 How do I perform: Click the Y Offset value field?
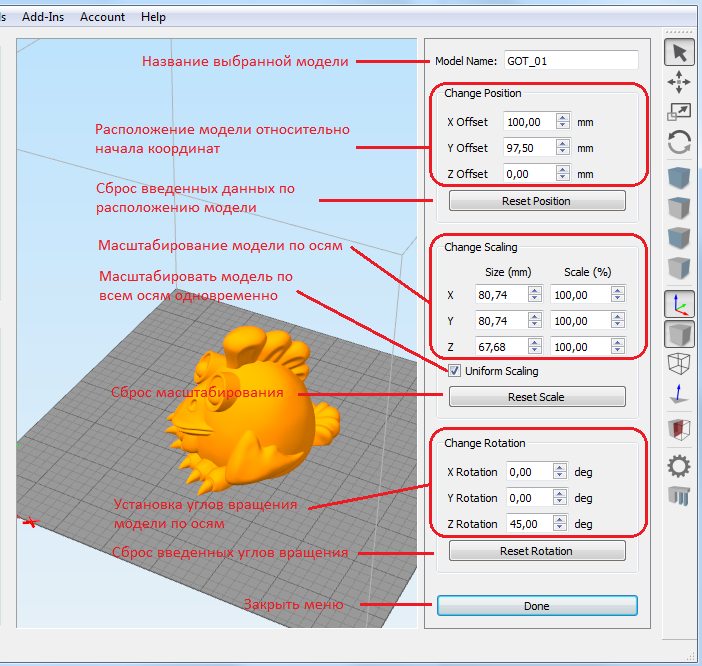click(529, 148)
